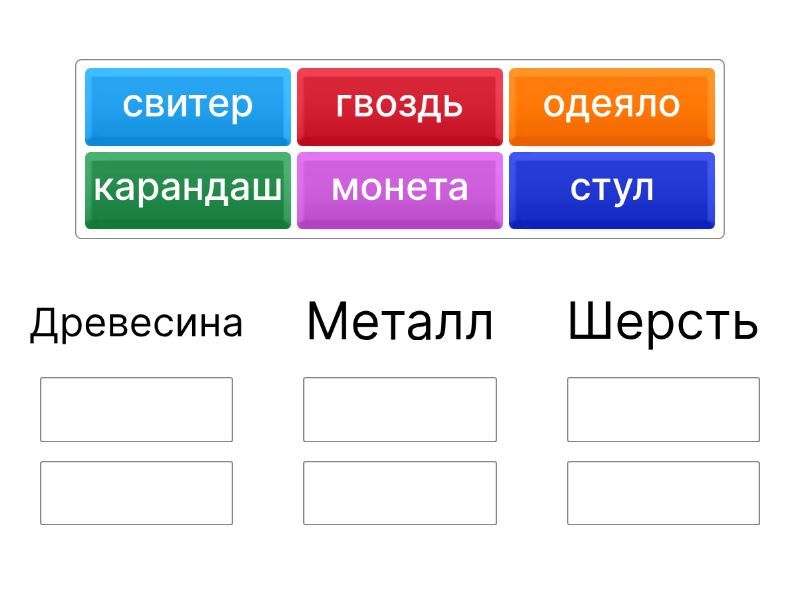The image size is (800, 600).
Task: Choose the bottom drop slot under Шерсть
Action: [663, 493]
